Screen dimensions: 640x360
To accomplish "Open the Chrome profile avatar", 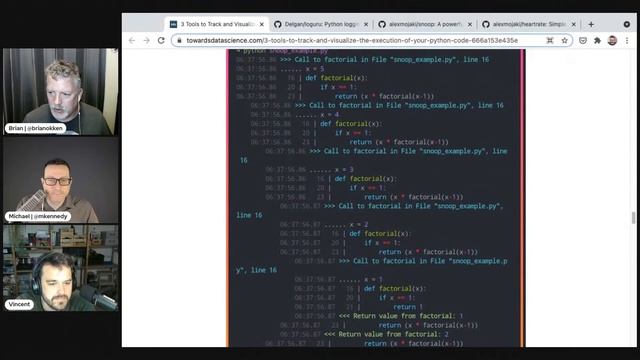I will click(x=612, y=40).
